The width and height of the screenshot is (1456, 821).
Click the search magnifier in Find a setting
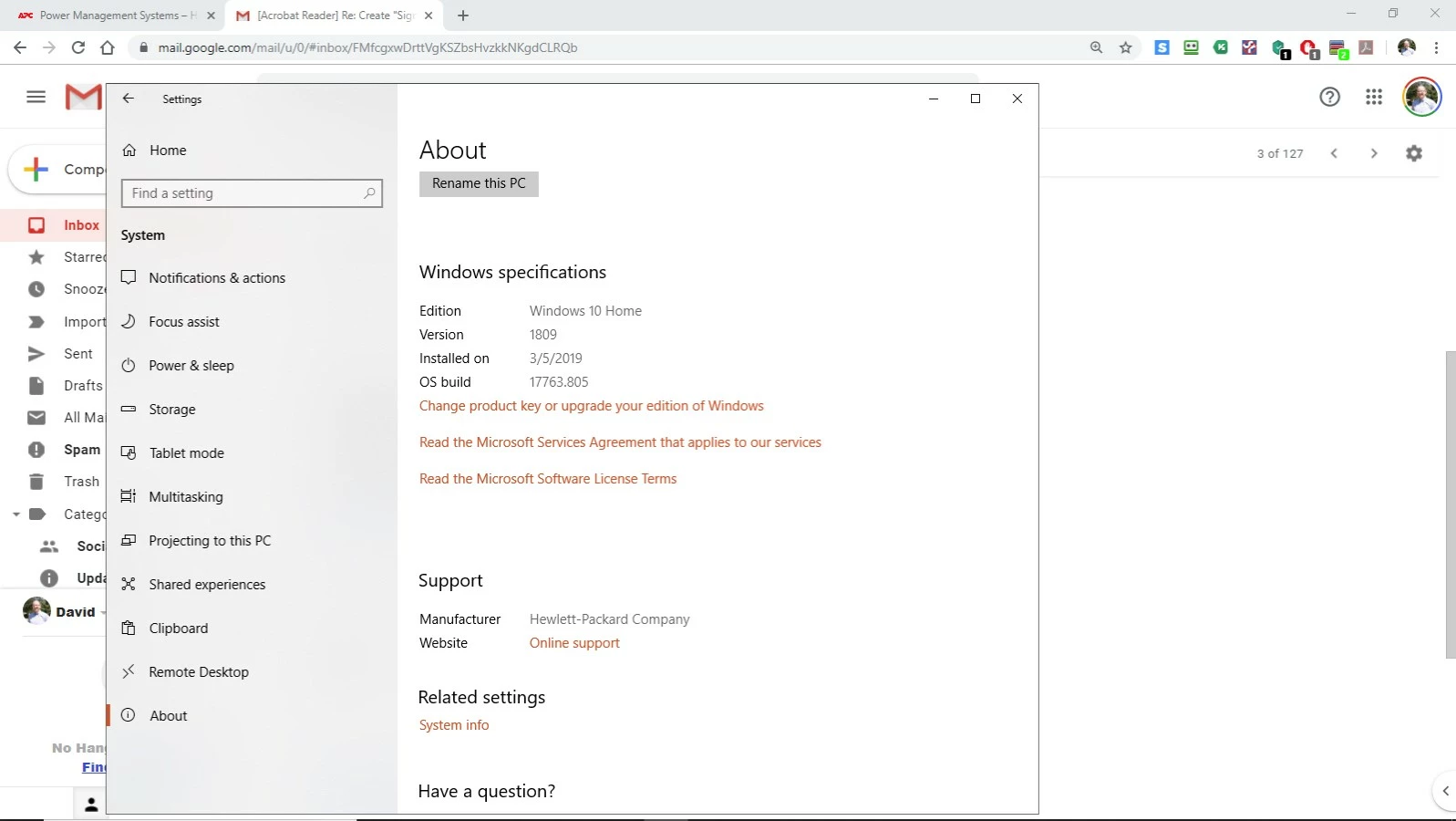369,193
